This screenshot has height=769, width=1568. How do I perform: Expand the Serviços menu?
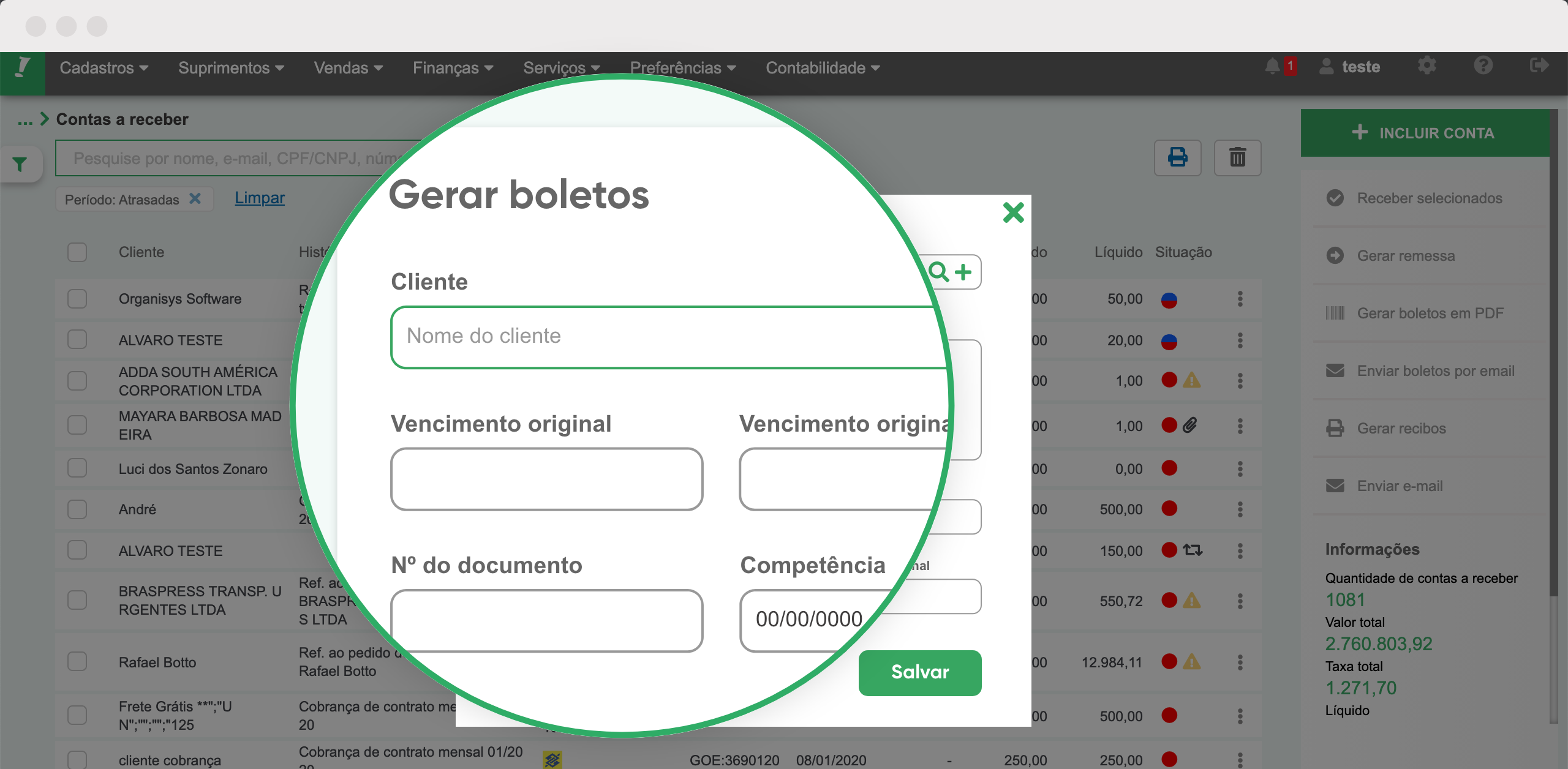point(562,67)
